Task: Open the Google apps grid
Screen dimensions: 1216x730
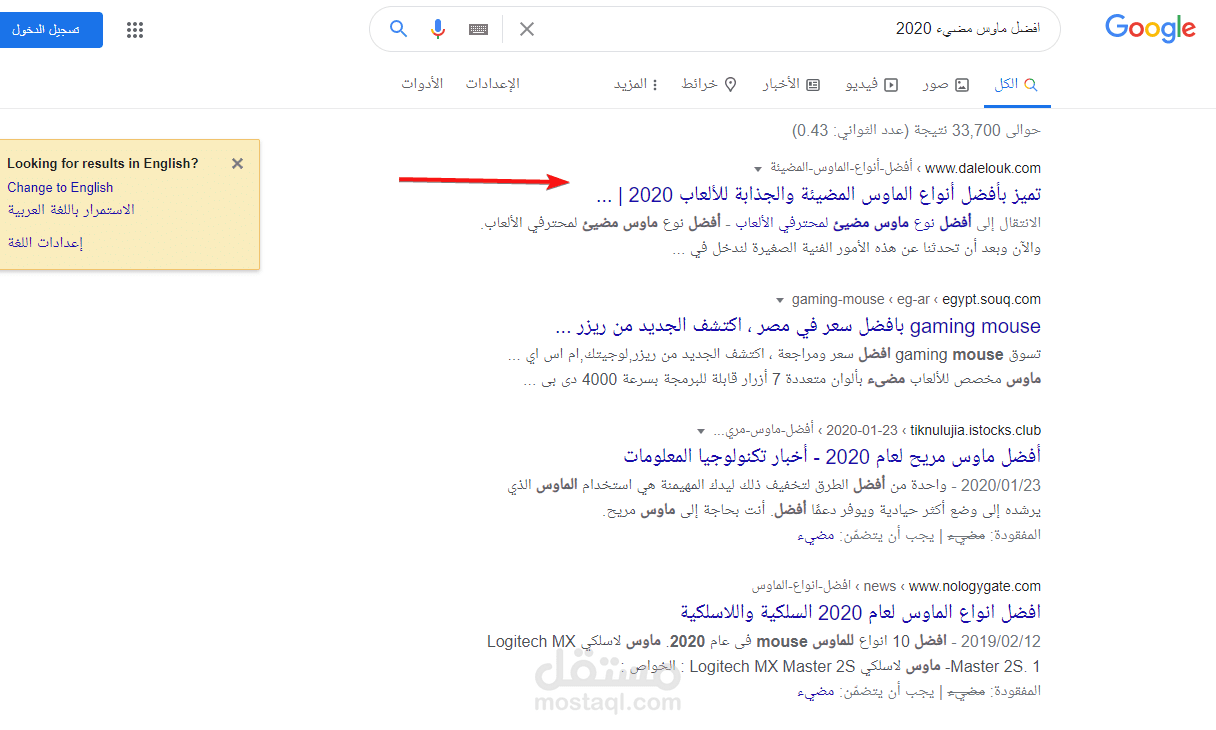Action: tap(135, 30)
